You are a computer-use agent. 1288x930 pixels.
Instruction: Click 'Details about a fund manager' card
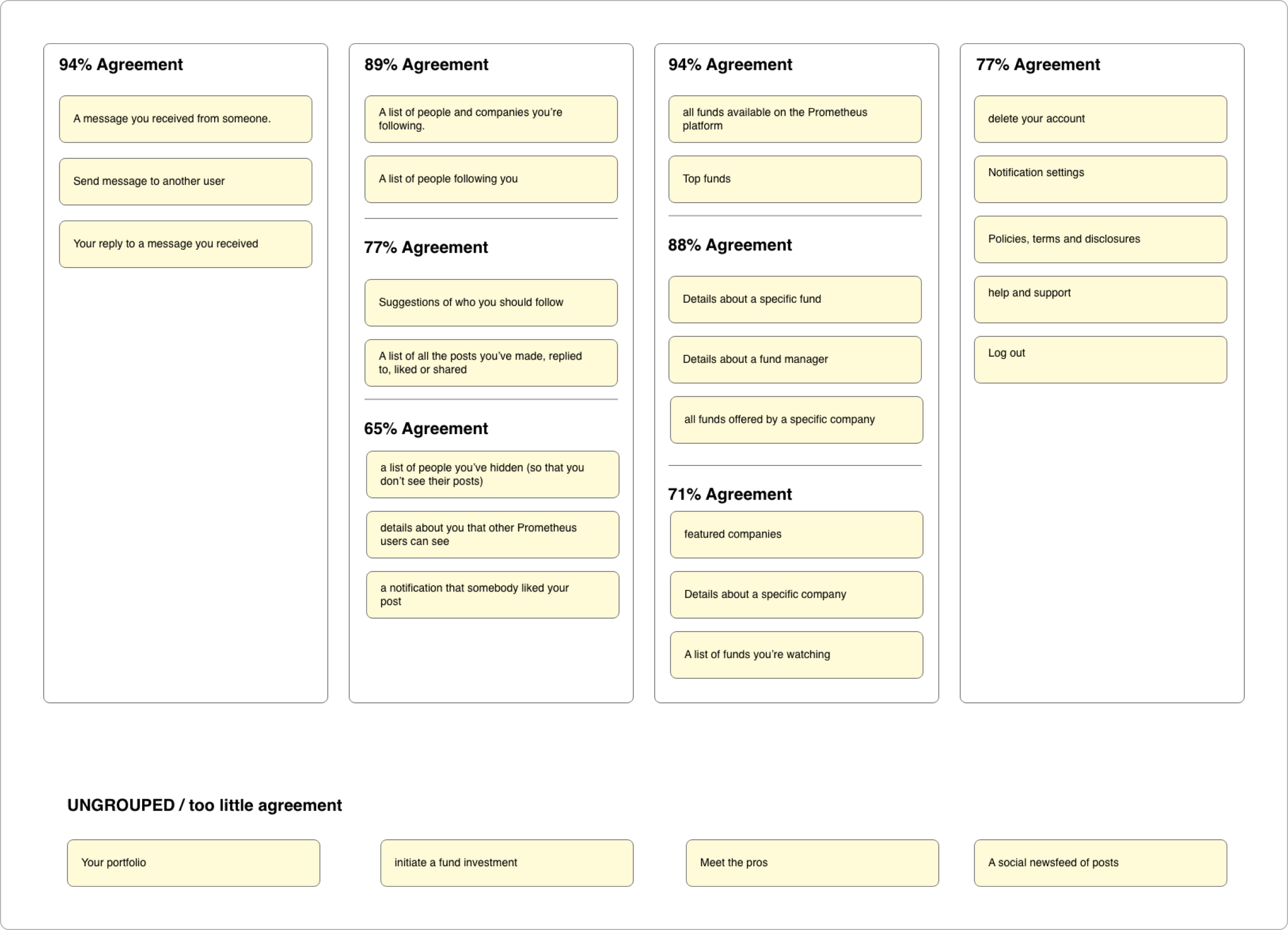click(x=794, y=360)
